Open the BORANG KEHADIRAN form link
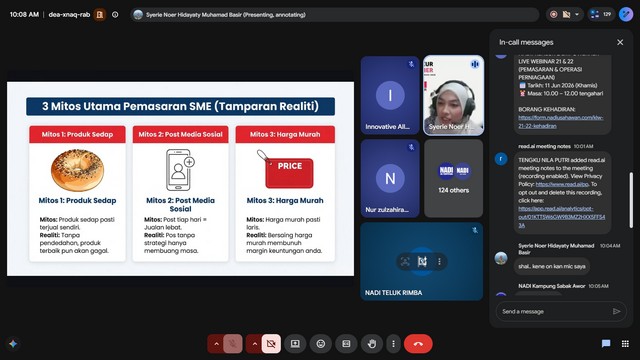Viewport: 640px width, 360px height. (560, 122)
